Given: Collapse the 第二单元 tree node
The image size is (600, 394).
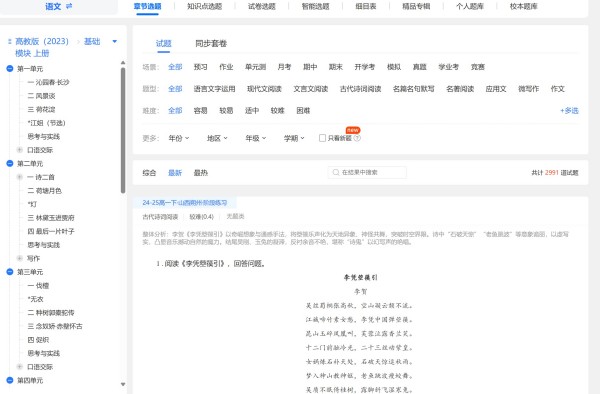Looking at the screenshot, I should pos(10,163).
